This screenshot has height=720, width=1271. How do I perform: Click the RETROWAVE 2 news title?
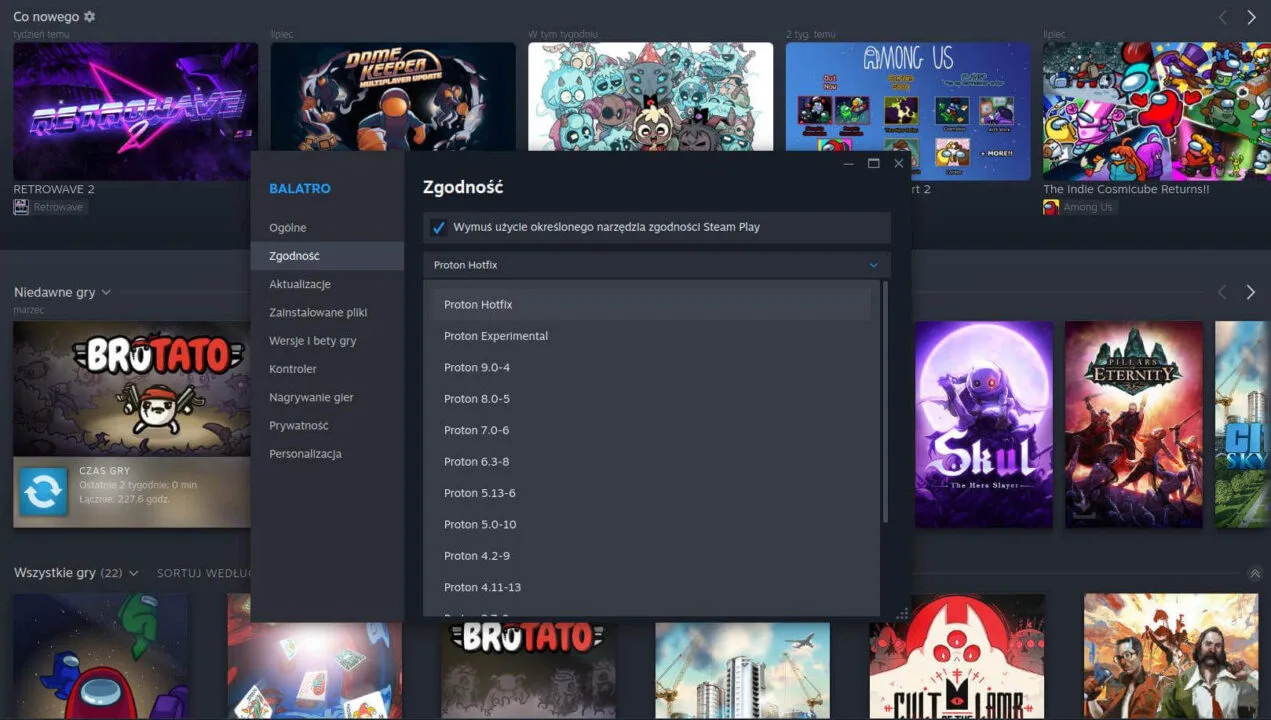click(54, 189)
